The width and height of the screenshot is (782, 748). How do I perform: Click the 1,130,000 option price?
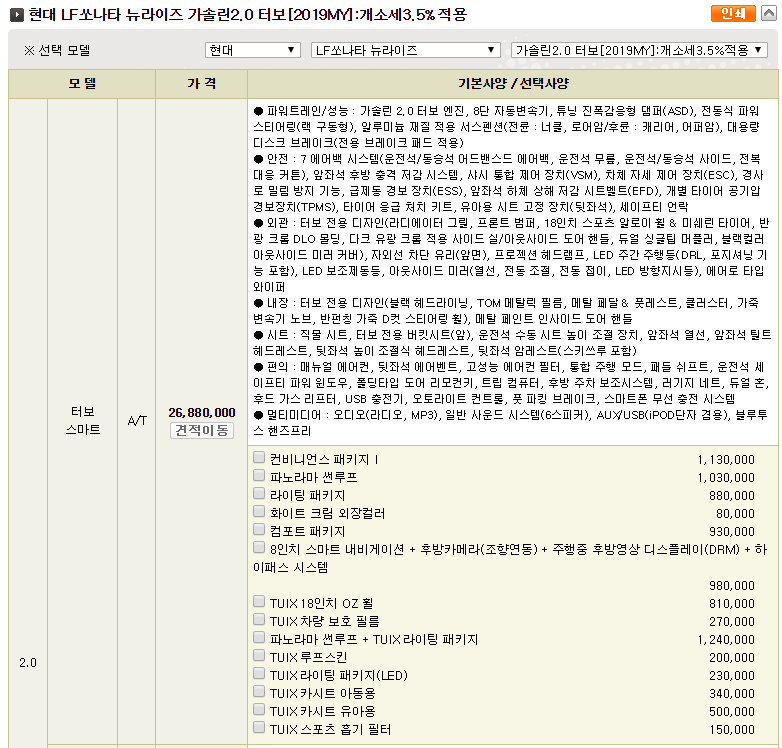click(x=726, y=460)
